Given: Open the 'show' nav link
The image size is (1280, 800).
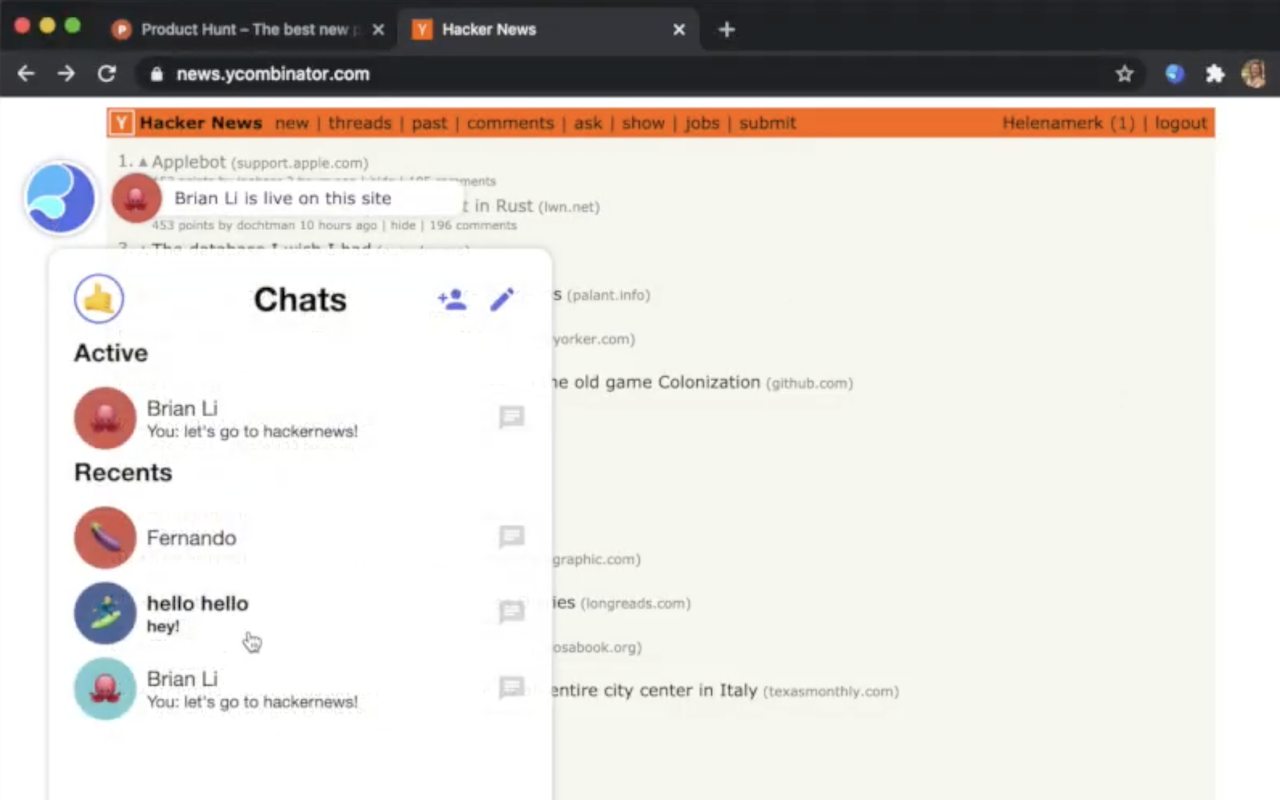Looking at the screenshot, I should pyautogui.click(x=643, y=123).
